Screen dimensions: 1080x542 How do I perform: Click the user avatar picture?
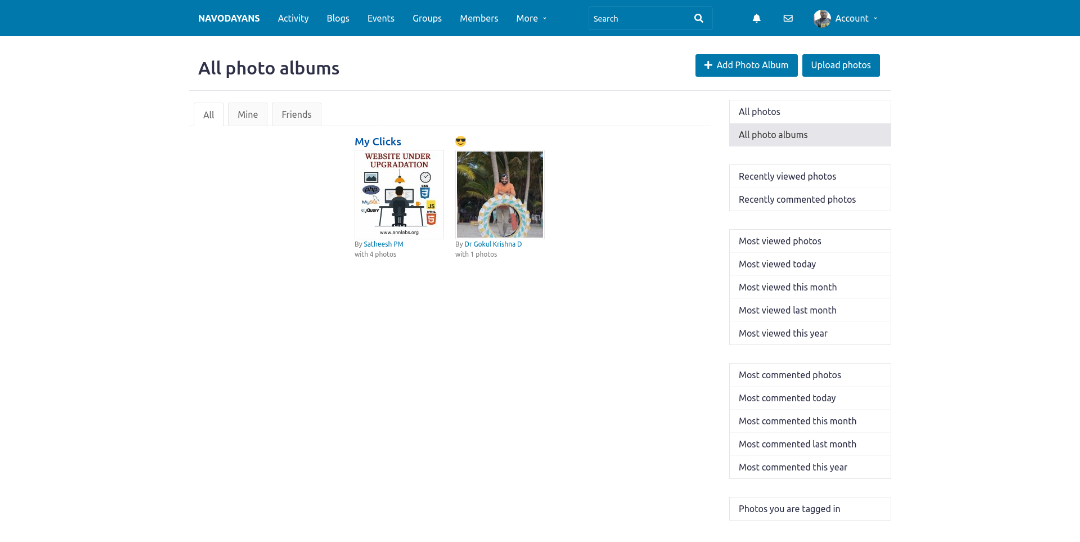(822, 18)
